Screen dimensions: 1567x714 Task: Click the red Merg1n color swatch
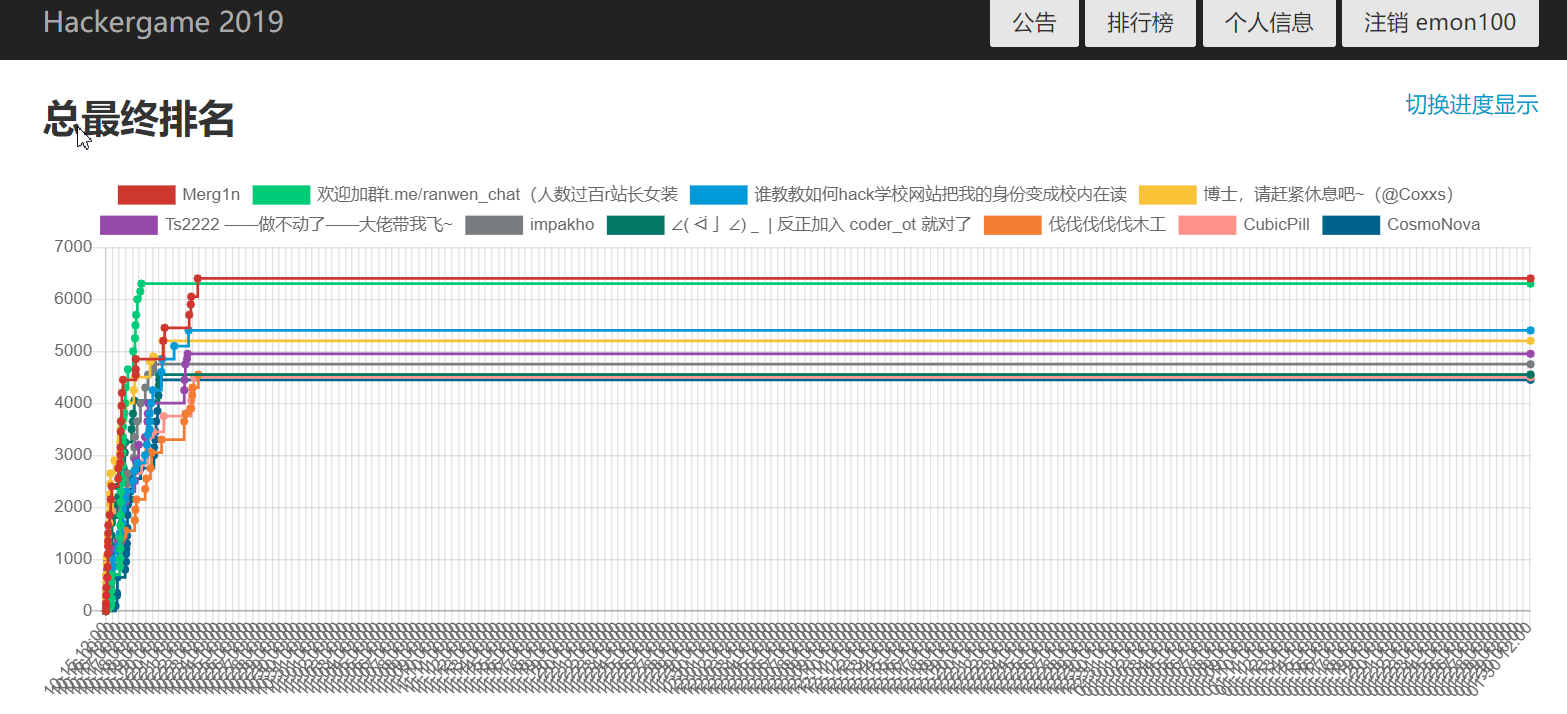pyautogui.click(x=145, y=194)
